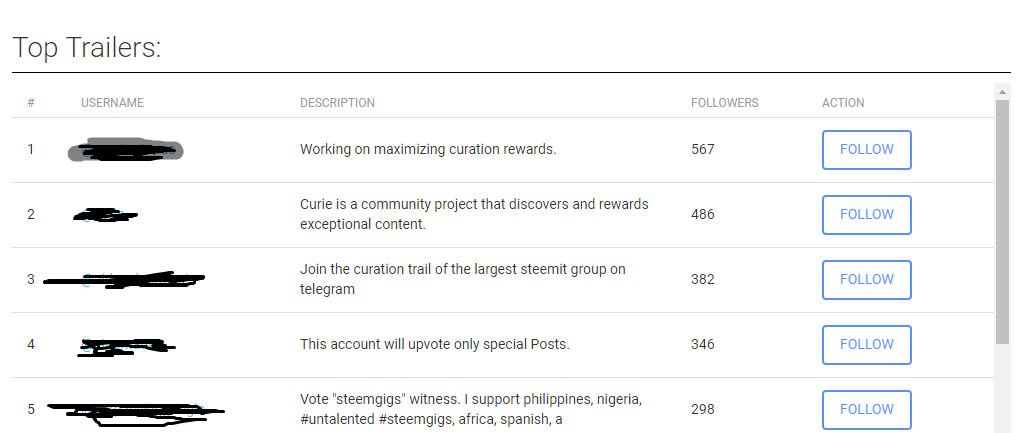Follow the telegram steemit group trailer

click(866, 280)
